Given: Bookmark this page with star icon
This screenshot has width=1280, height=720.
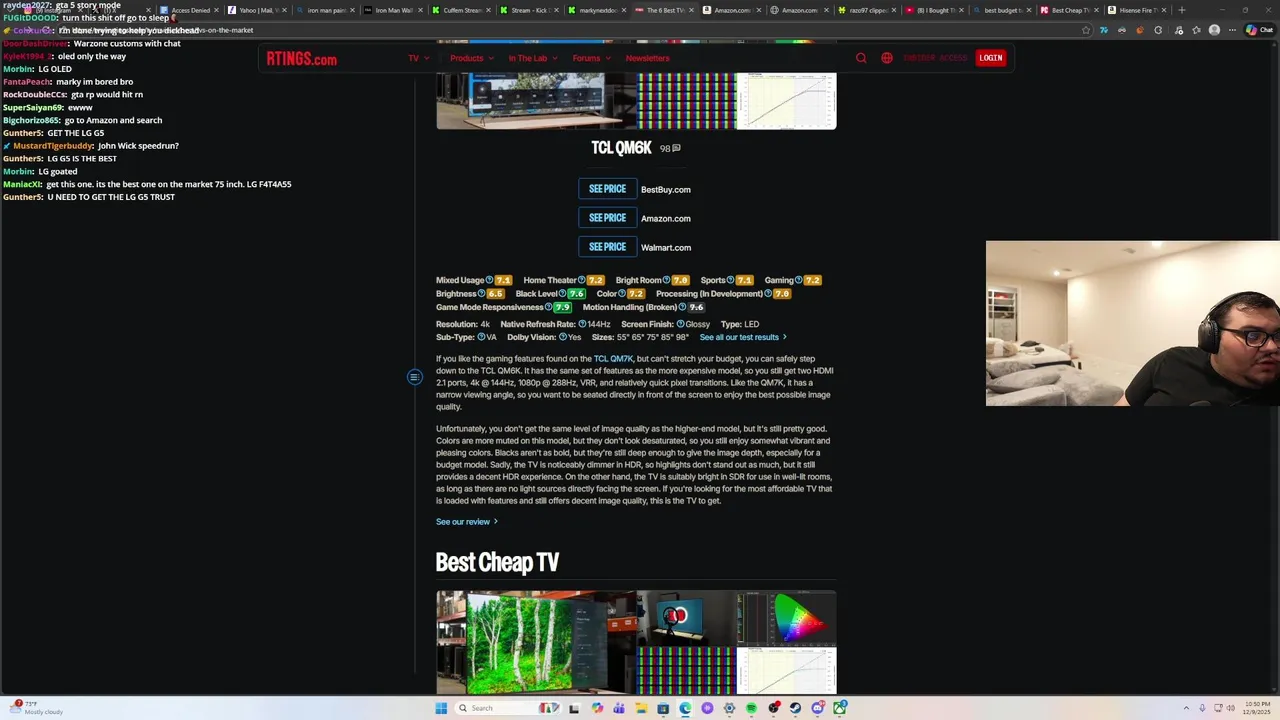Looking at the screenshot, I should point(1086,30).
